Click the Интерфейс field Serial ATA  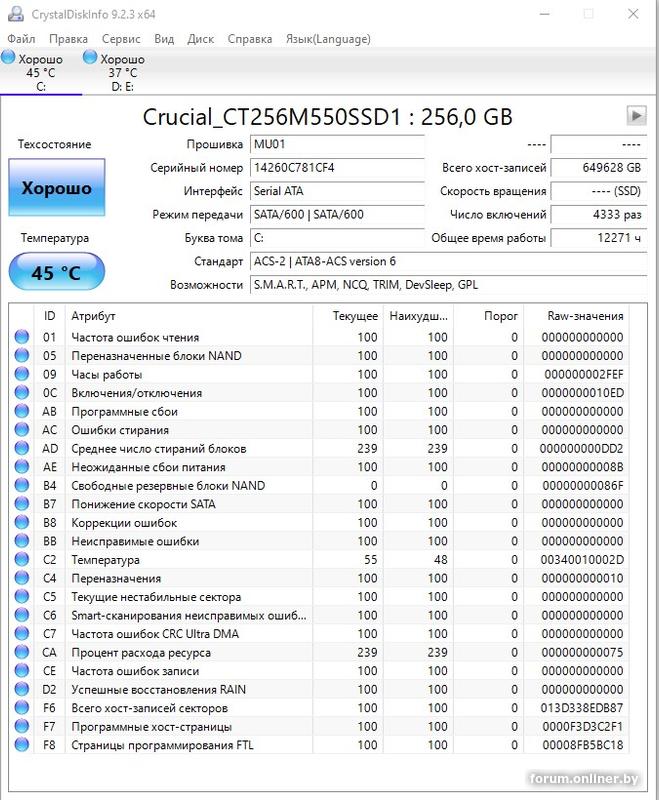[x=337, y=191]
